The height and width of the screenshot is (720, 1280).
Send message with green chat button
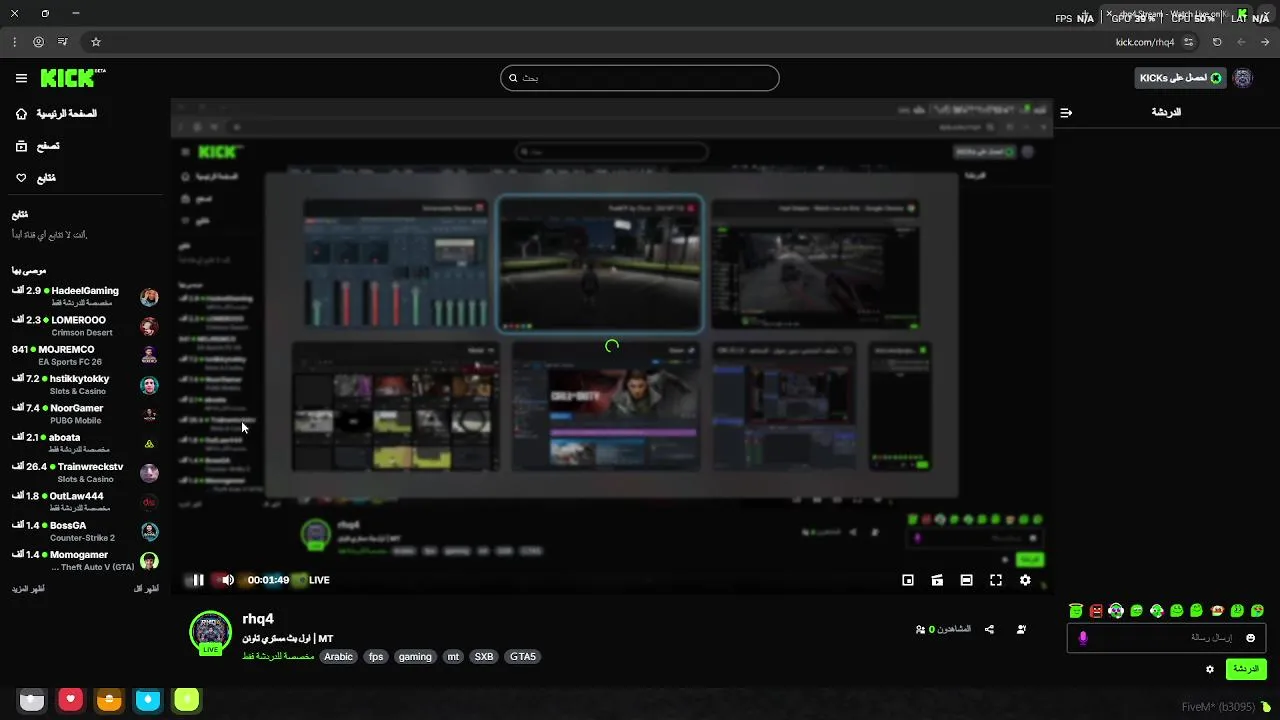[1246, 669]
